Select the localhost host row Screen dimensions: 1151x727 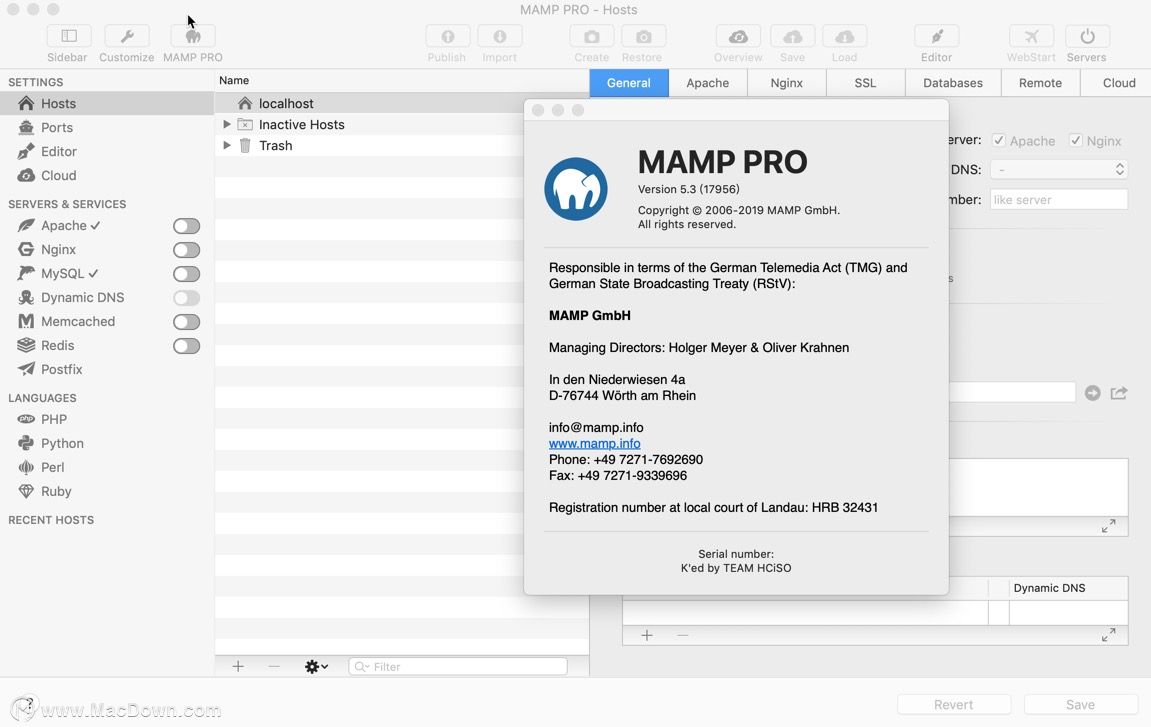[x=371, y=104]
